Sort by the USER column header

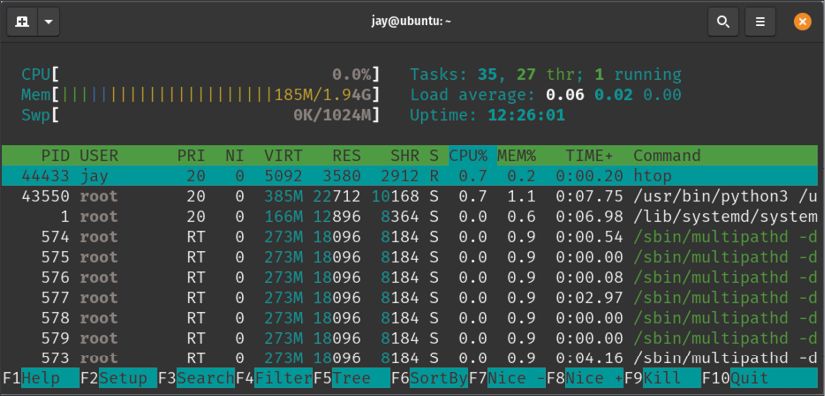99,156
